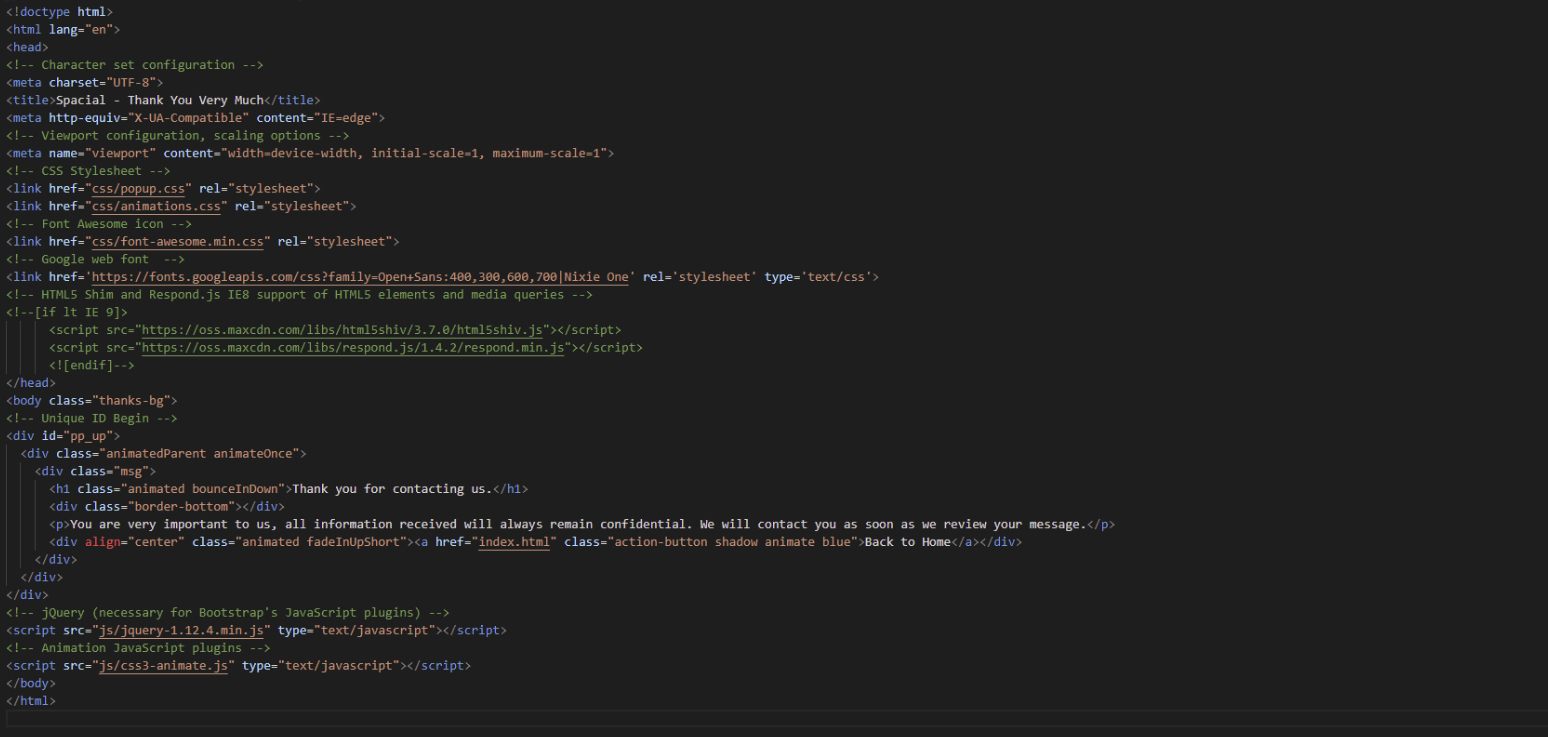The width and height of the screenshot is (1548, 737).
Task: Click the 'HTML5 Shim and Respond.js' comment
Action: click(299, 294)
